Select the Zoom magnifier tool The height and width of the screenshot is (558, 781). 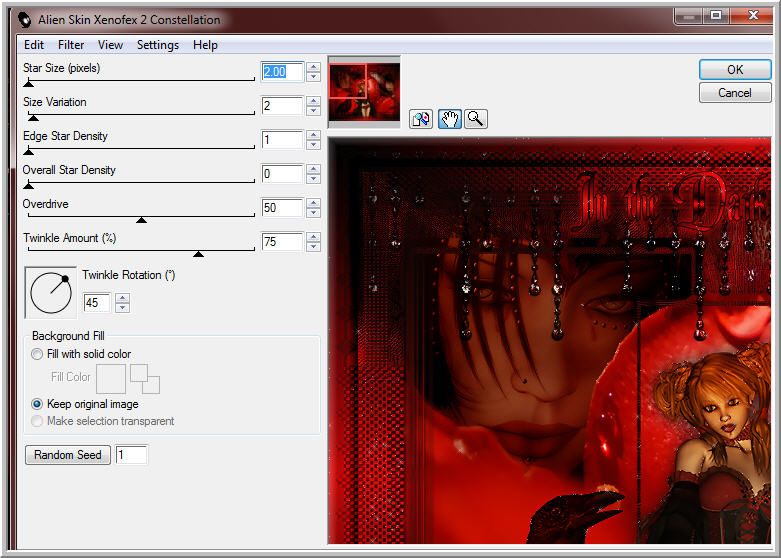click(476, 119)
